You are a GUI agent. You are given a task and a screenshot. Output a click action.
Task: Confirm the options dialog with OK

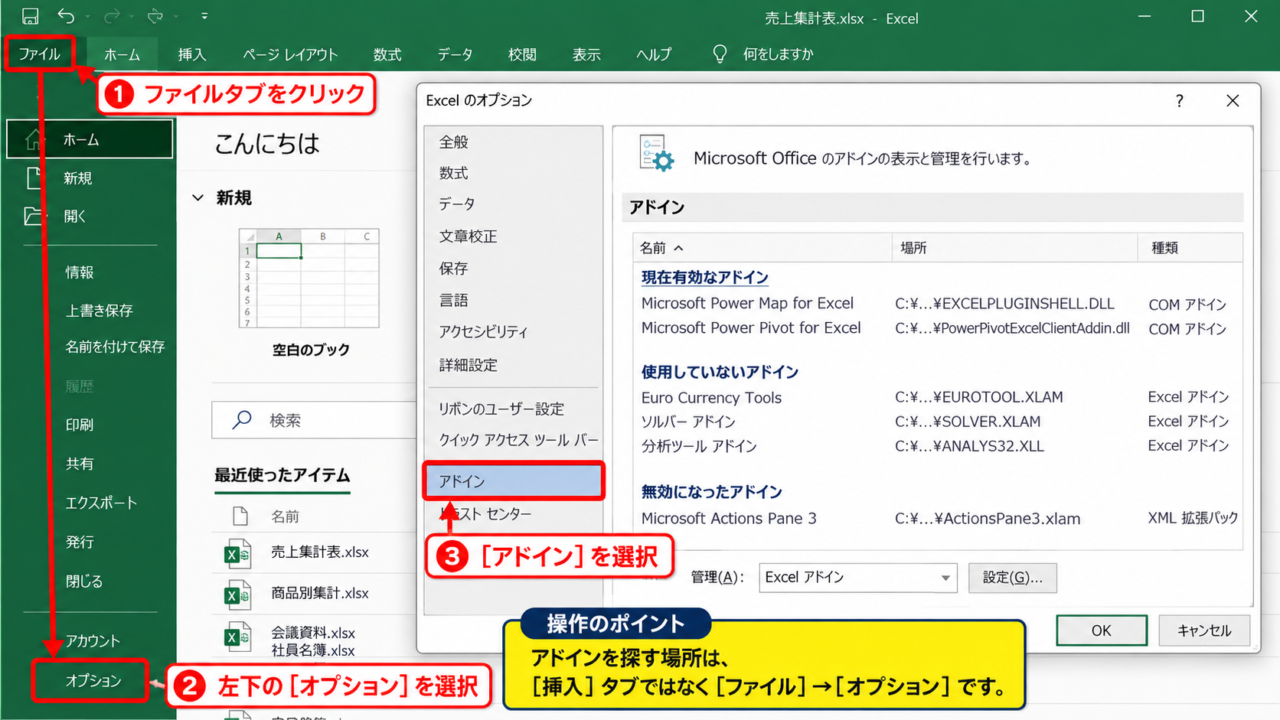(1101, 631)
